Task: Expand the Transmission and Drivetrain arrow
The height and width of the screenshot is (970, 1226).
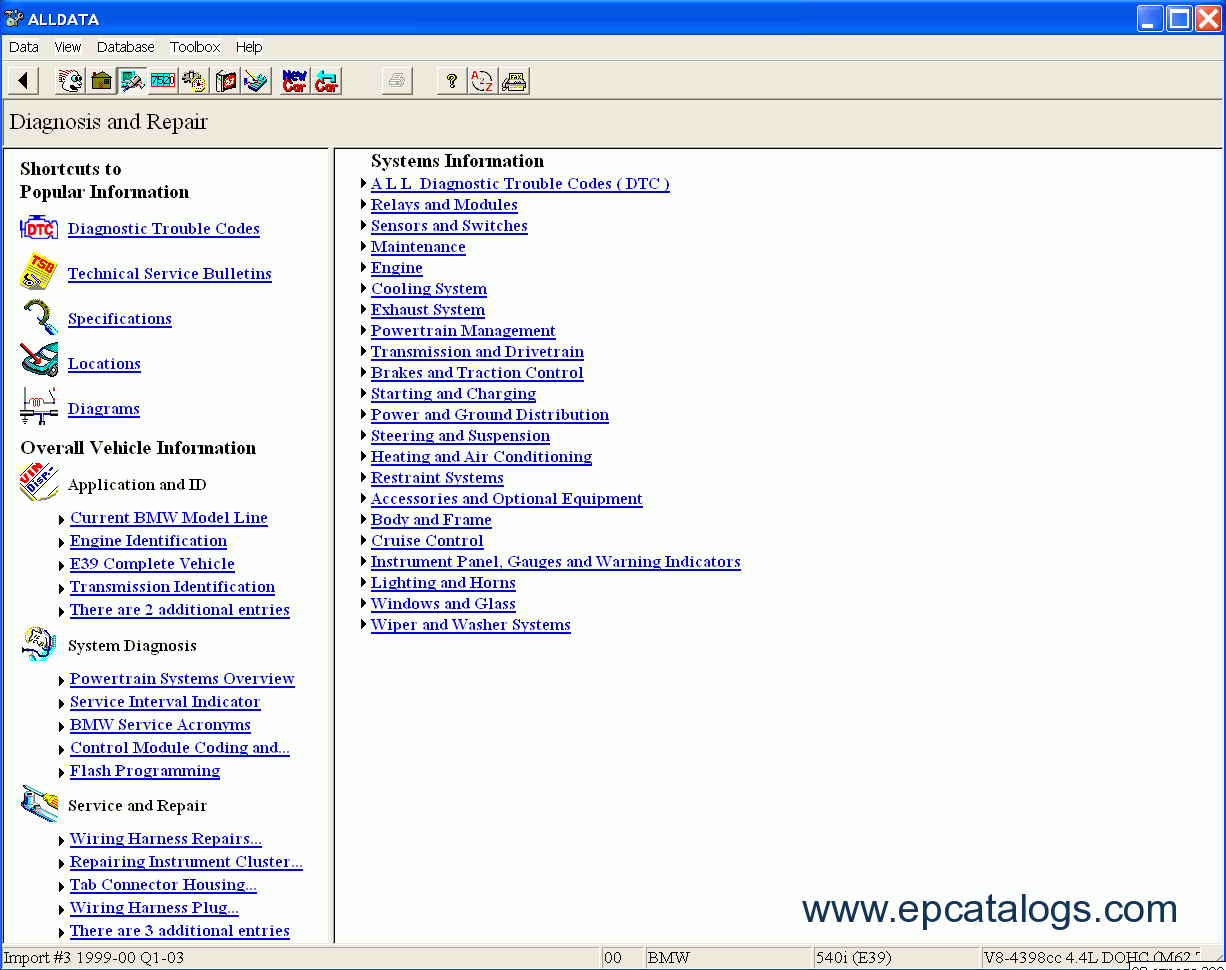Action: (x=364, y=352)
